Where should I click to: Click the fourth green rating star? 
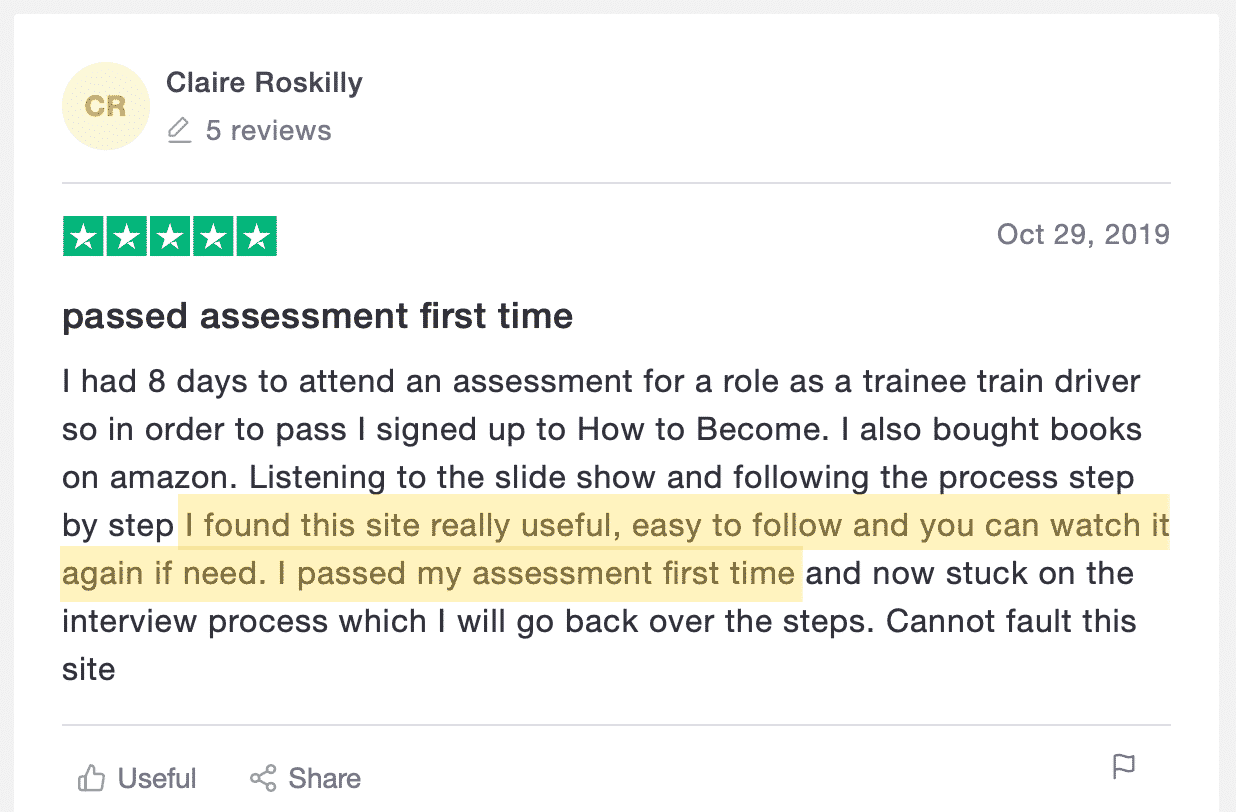pyautogui.click(x=213, y=237)
